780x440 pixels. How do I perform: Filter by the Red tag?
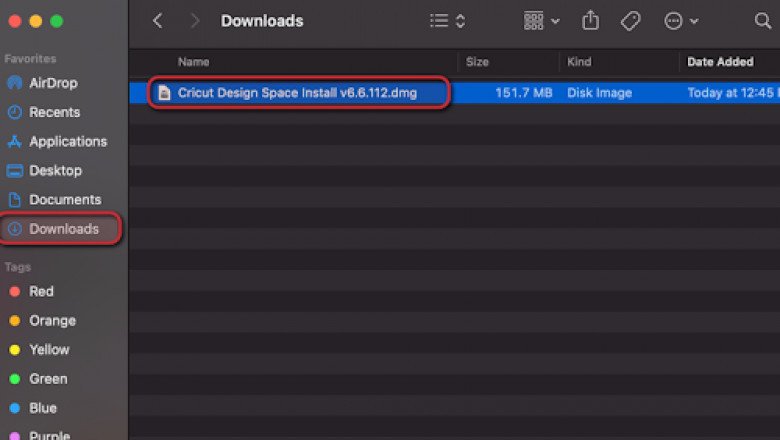[41, 291]
